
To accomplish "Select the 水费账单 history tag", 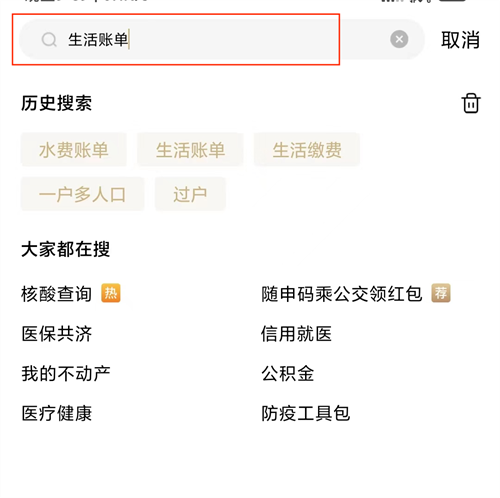I will click(74, 150).
